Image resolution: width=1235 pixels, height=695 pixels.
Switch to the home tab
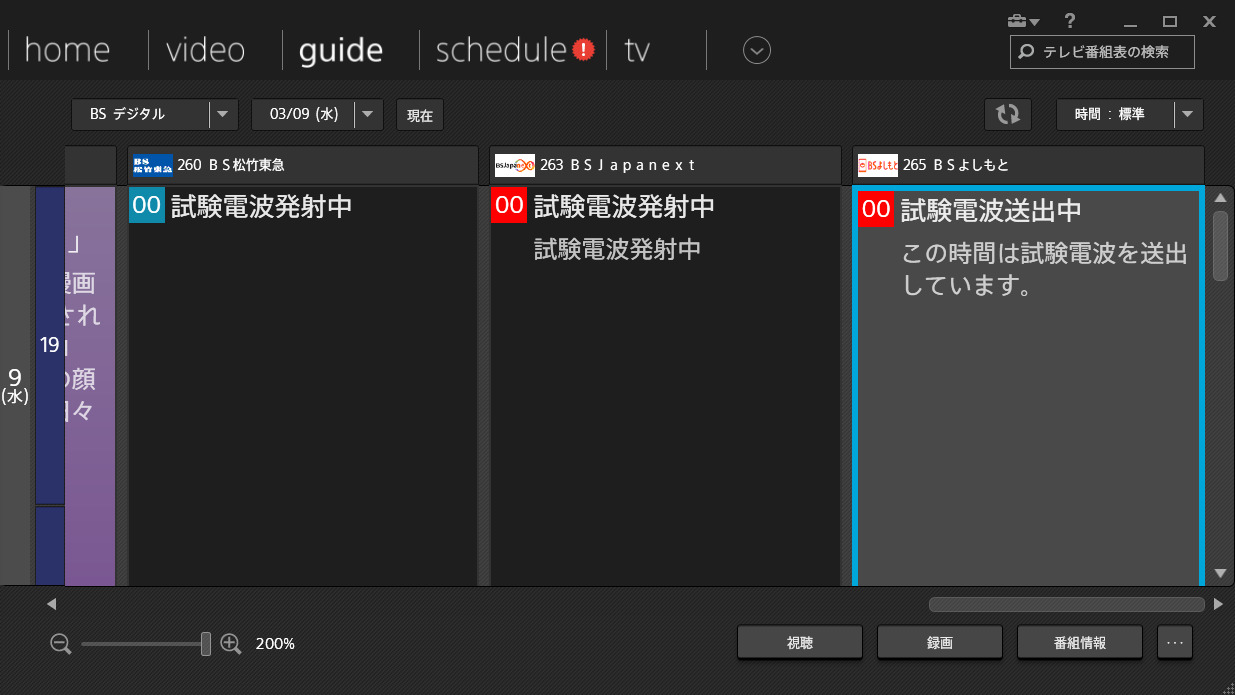(67, 50)
